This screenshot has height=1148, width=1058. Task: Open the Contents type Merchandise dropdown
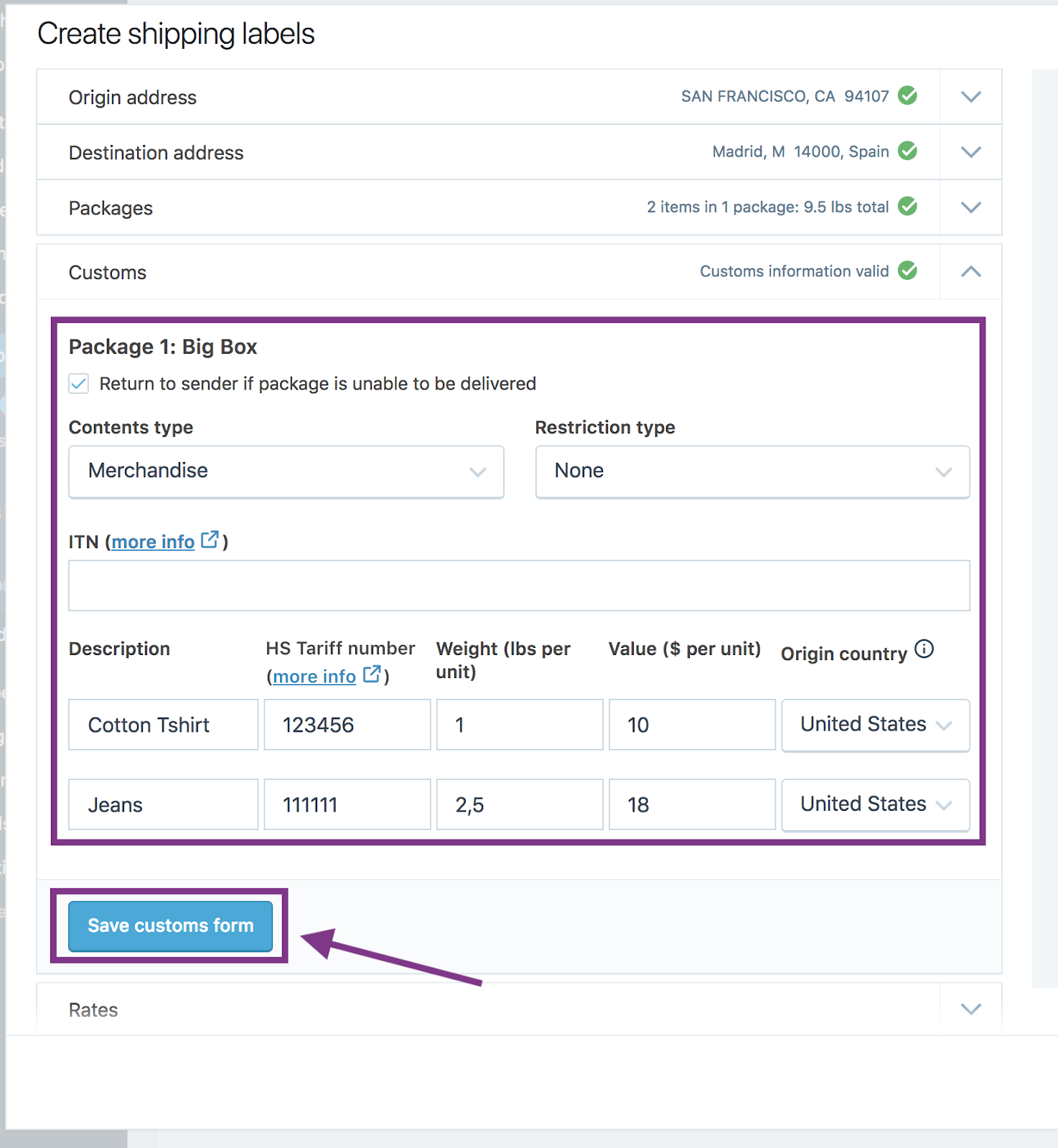click(286, 471)
